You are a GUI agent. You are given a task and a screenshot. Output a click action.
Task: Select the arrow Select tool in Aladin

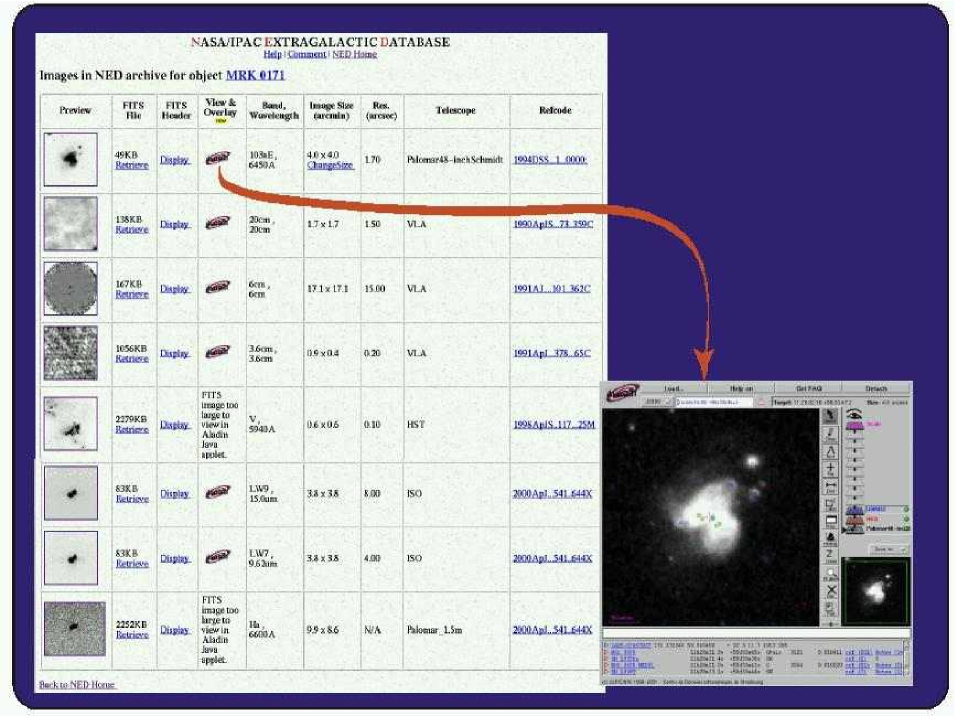pyautogui.click(x=831, y=416)
